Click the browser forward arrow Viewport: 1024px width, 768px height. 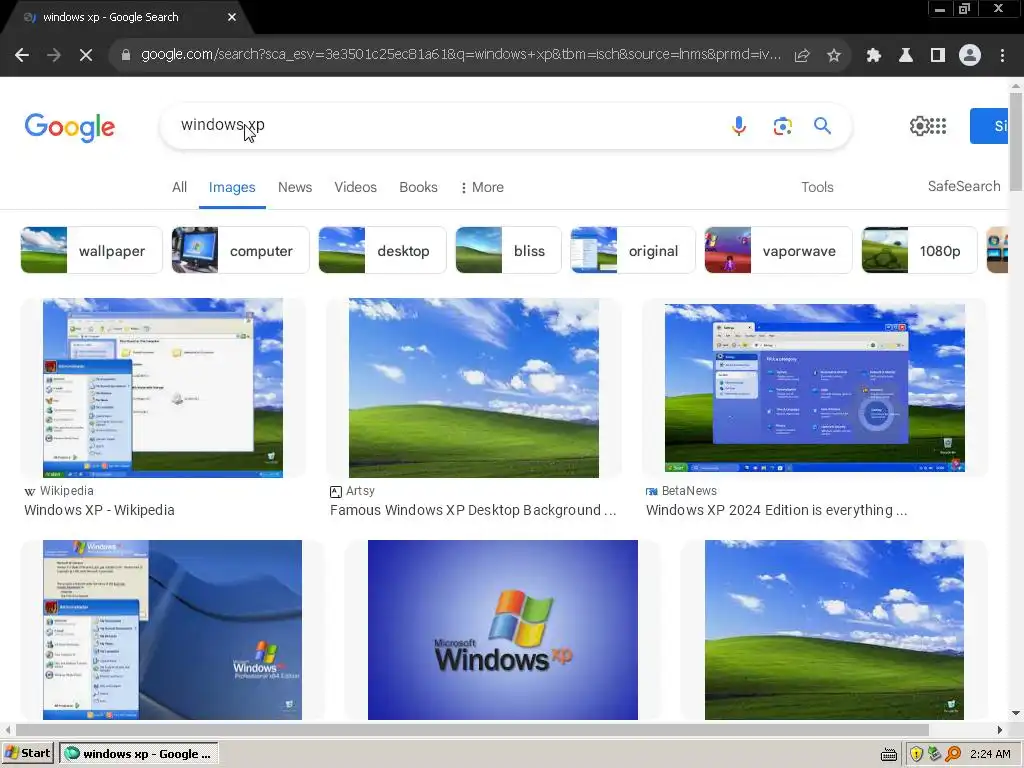(54, 55)
